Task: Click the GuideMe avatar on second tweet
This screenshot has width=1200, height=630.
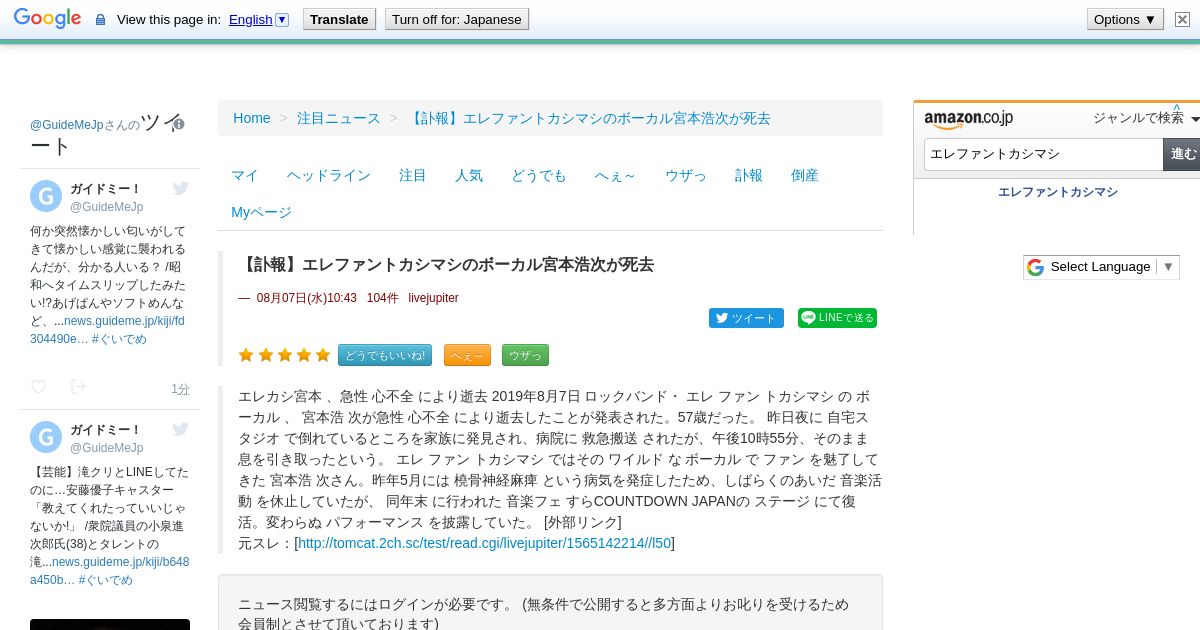Action: (x=46, y=437)
